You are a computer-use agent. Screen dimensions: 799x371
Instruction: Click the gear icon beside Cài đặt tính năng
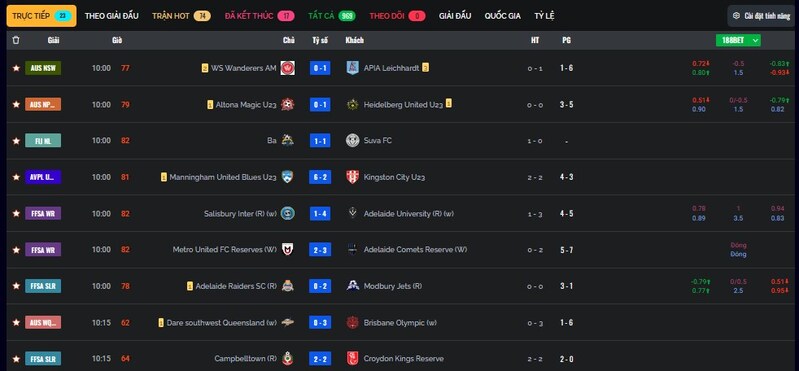tap(736, 16)
